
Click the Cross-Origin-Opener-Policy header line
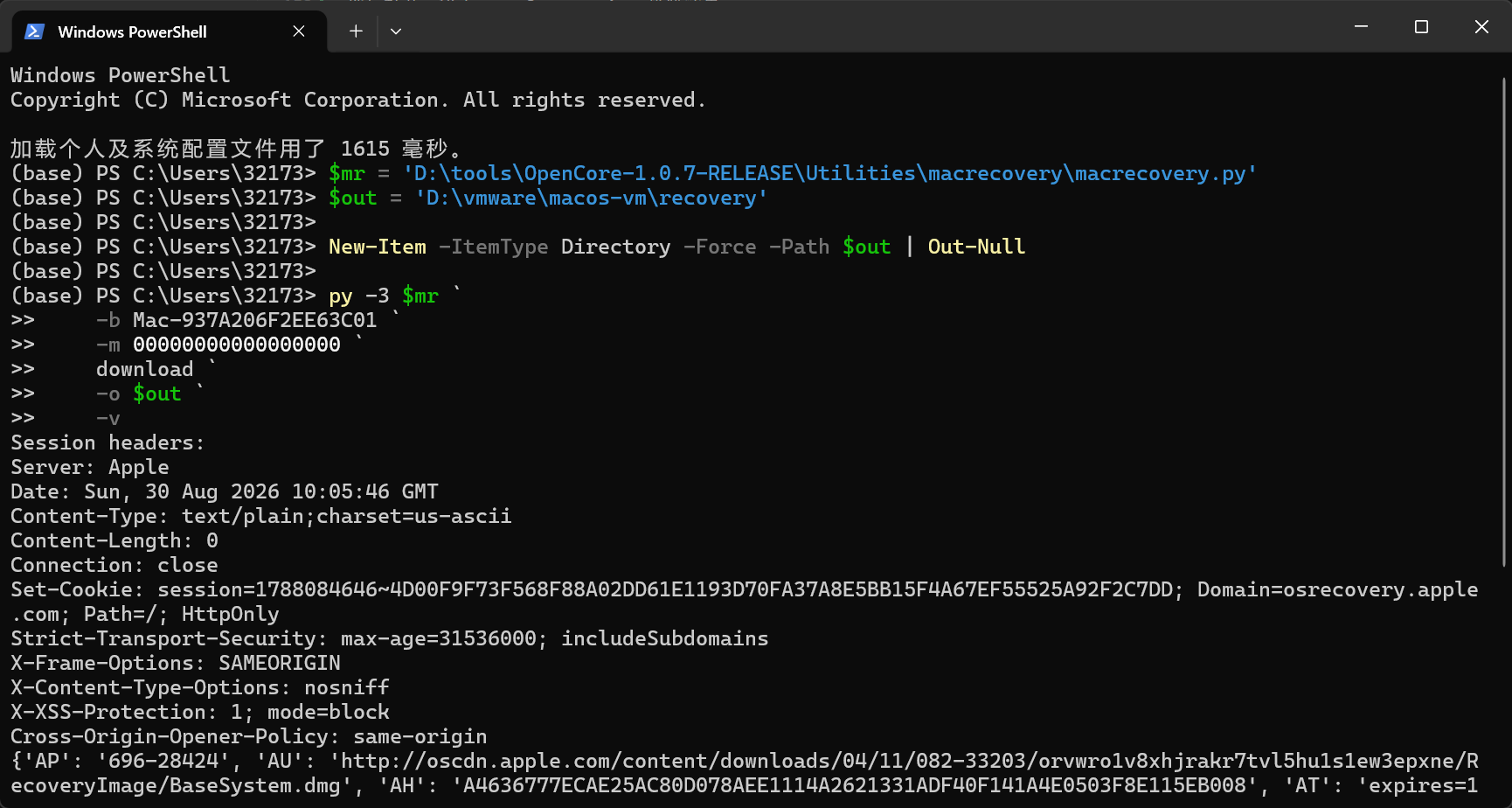pos(249,736)
